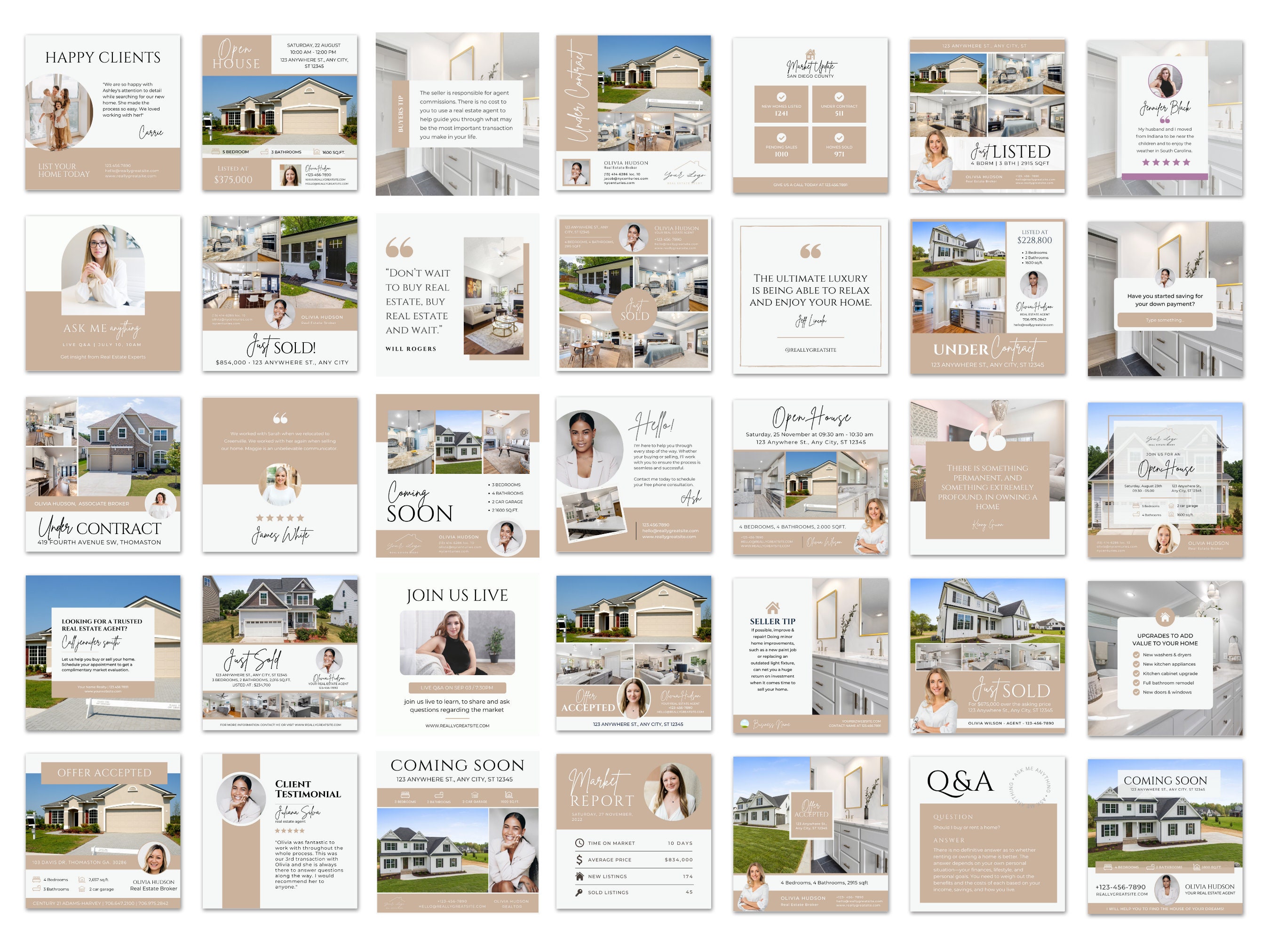
Task: Open the Hello! agent intro template
Action: click(633, 474)
